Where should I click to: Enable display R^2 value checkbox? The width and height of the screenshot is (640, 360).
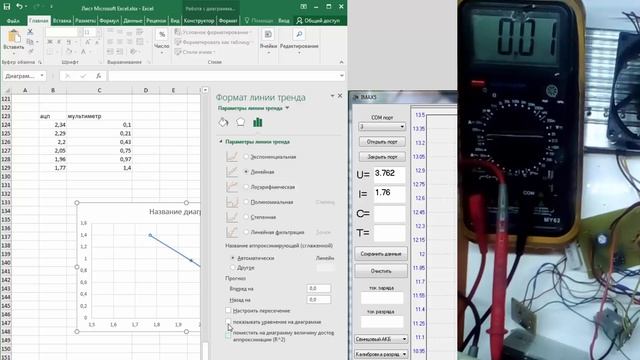[x=228, y=335]
